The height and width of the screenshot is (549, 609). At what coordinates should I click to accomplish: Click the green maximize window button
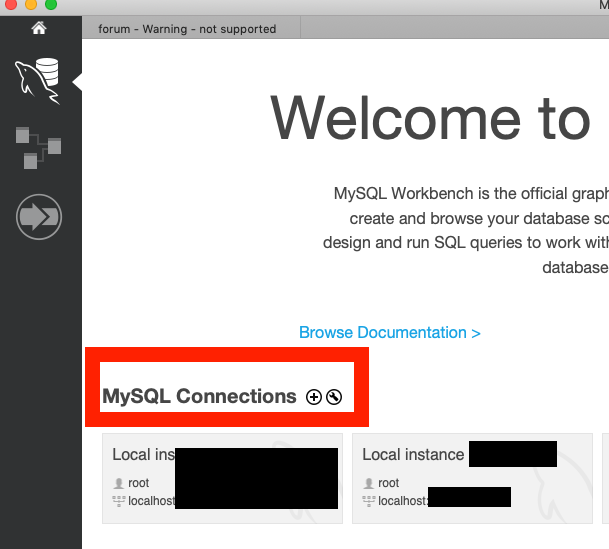coord(51,4)
